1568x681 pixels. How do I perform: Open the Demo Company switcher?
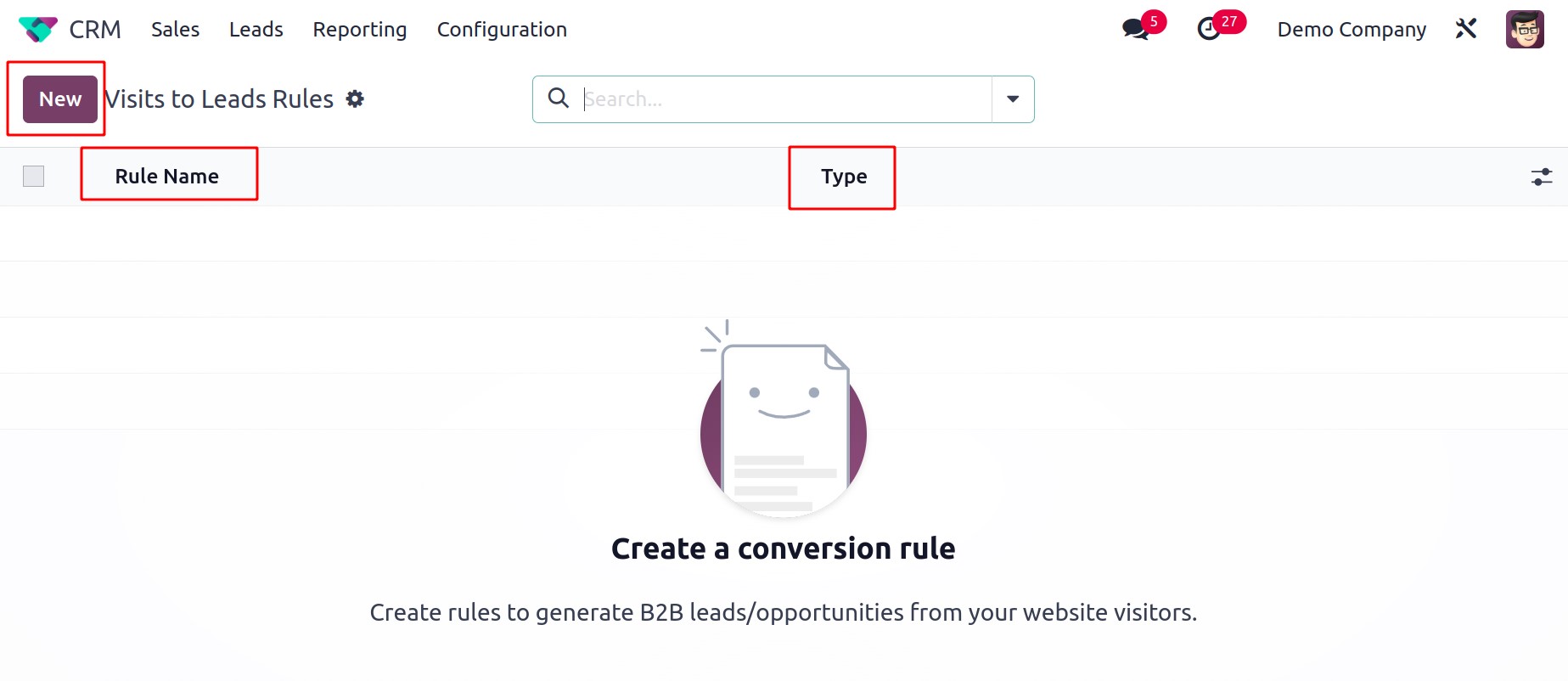1352,30
